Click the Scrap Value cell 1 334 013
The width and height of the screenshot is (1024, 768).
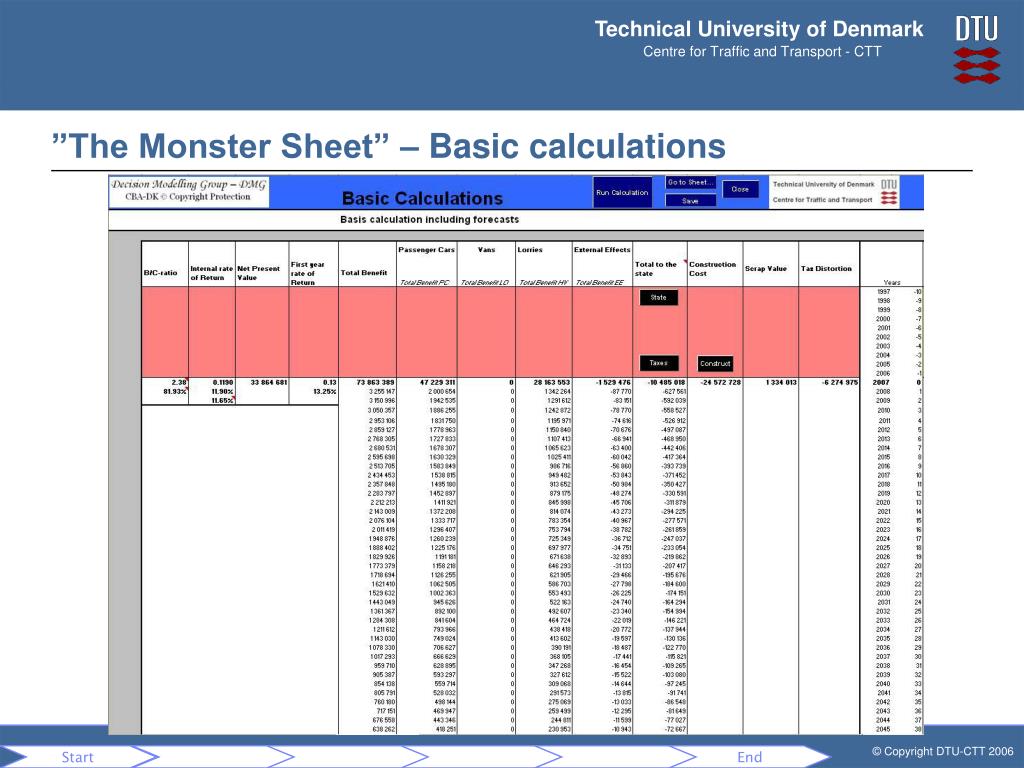coord(781,383)
